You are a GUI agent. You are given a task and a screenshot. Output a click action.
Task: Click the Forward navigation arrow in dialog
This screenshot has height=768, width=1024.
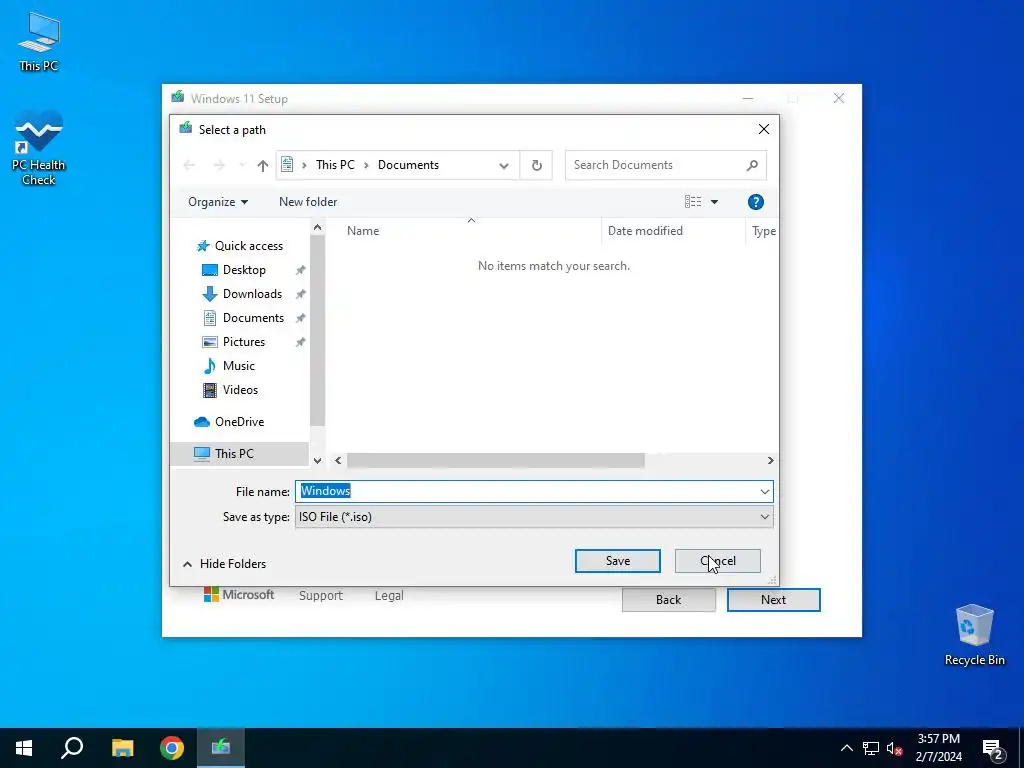click(x=219, y=165)
